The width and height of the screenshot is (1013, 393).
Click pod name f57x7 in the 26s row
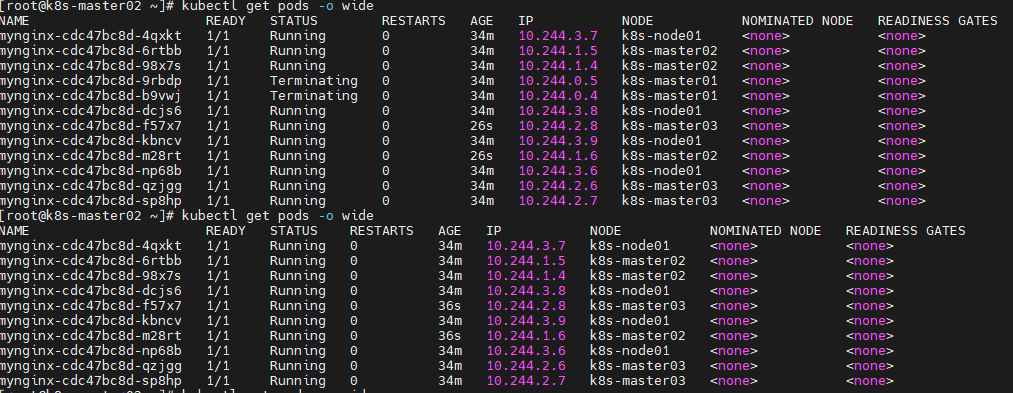pyautogui.click(x=90, y=125)
